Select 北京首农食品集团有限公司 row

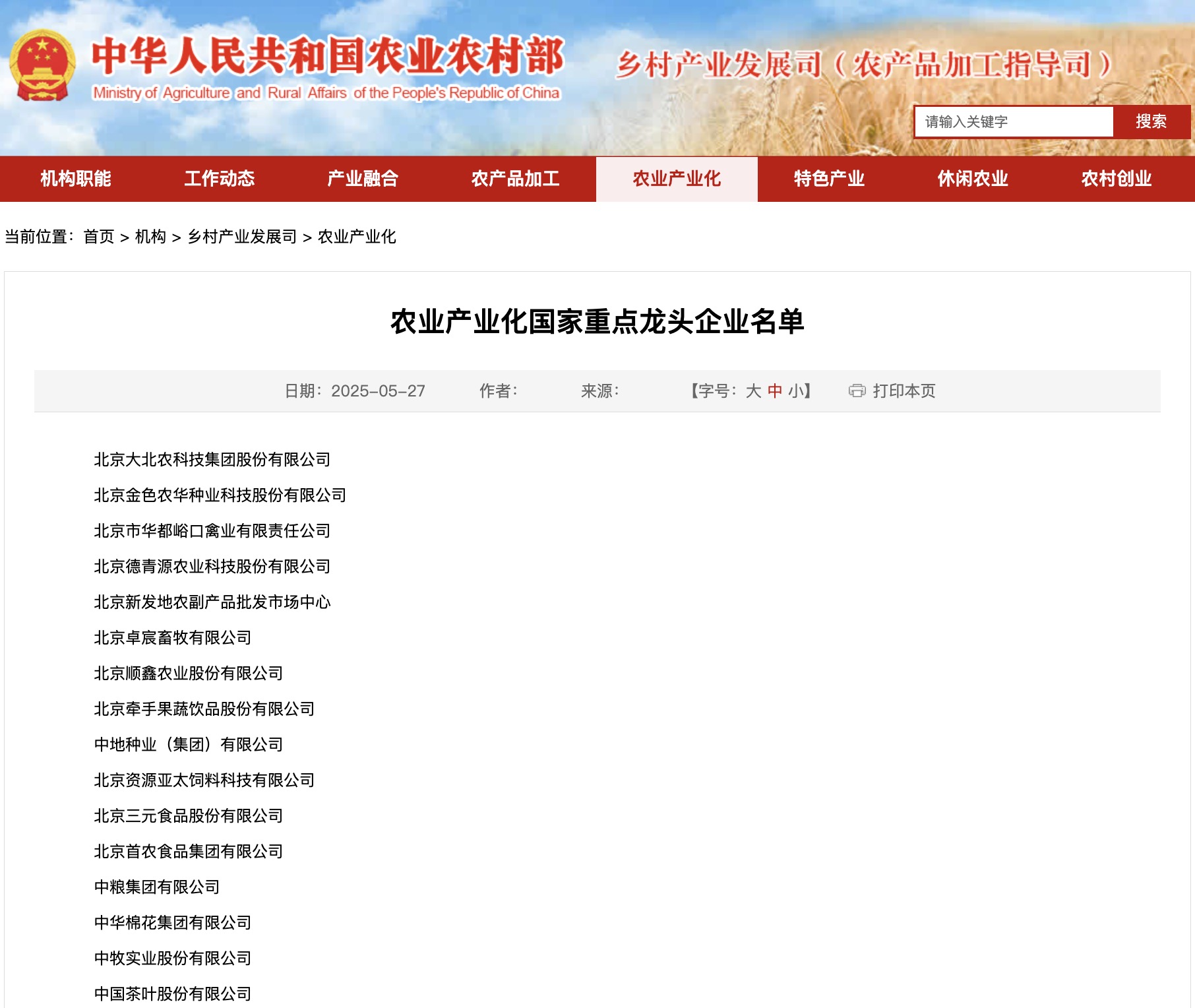188,852
